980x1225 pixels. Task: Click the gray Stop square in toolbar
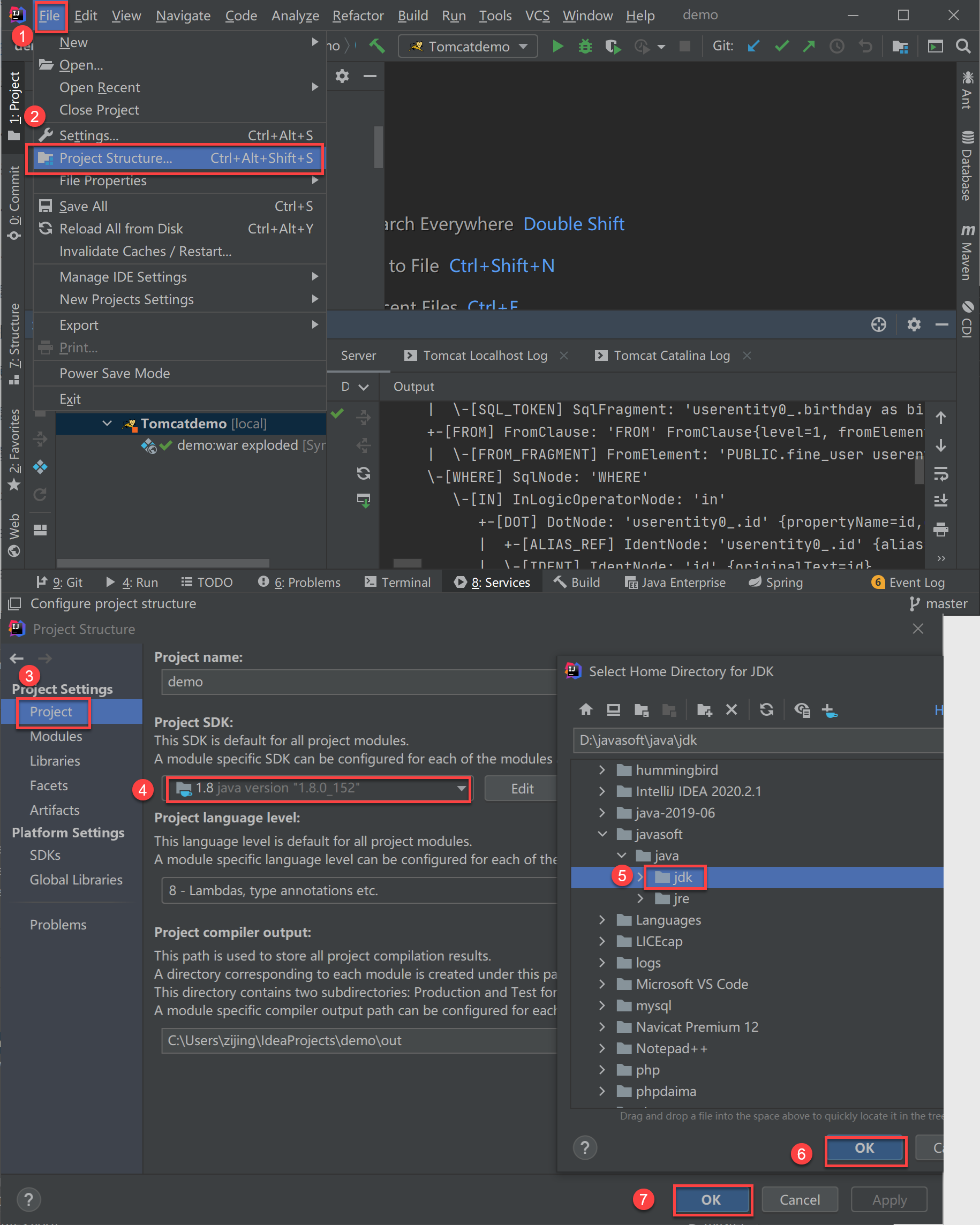pyautogui.click(x=685, y=46)
